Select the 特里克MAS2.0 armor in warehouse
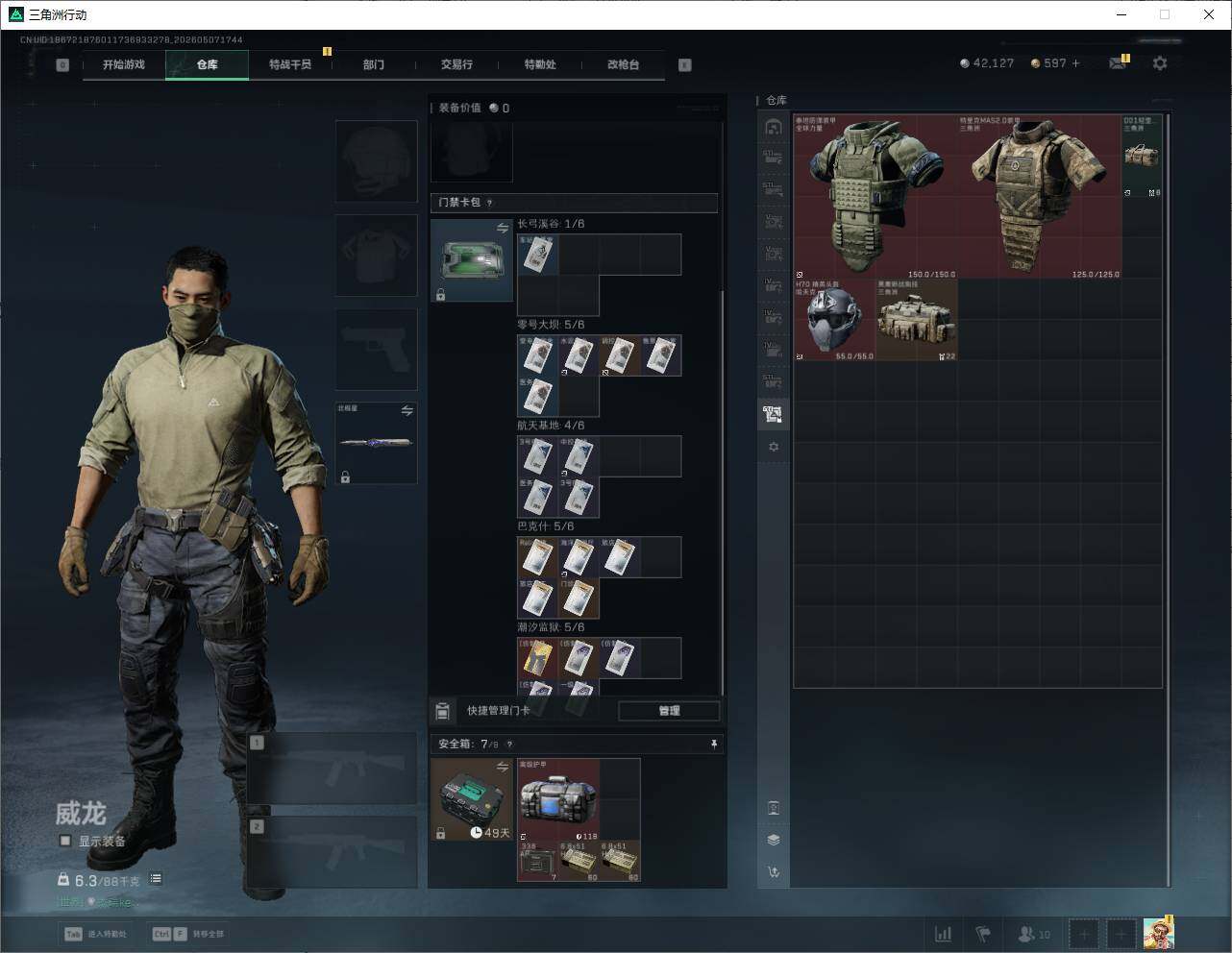Image resolution: width=1232 pixels, height=953 pixels. coord(1040,197)
